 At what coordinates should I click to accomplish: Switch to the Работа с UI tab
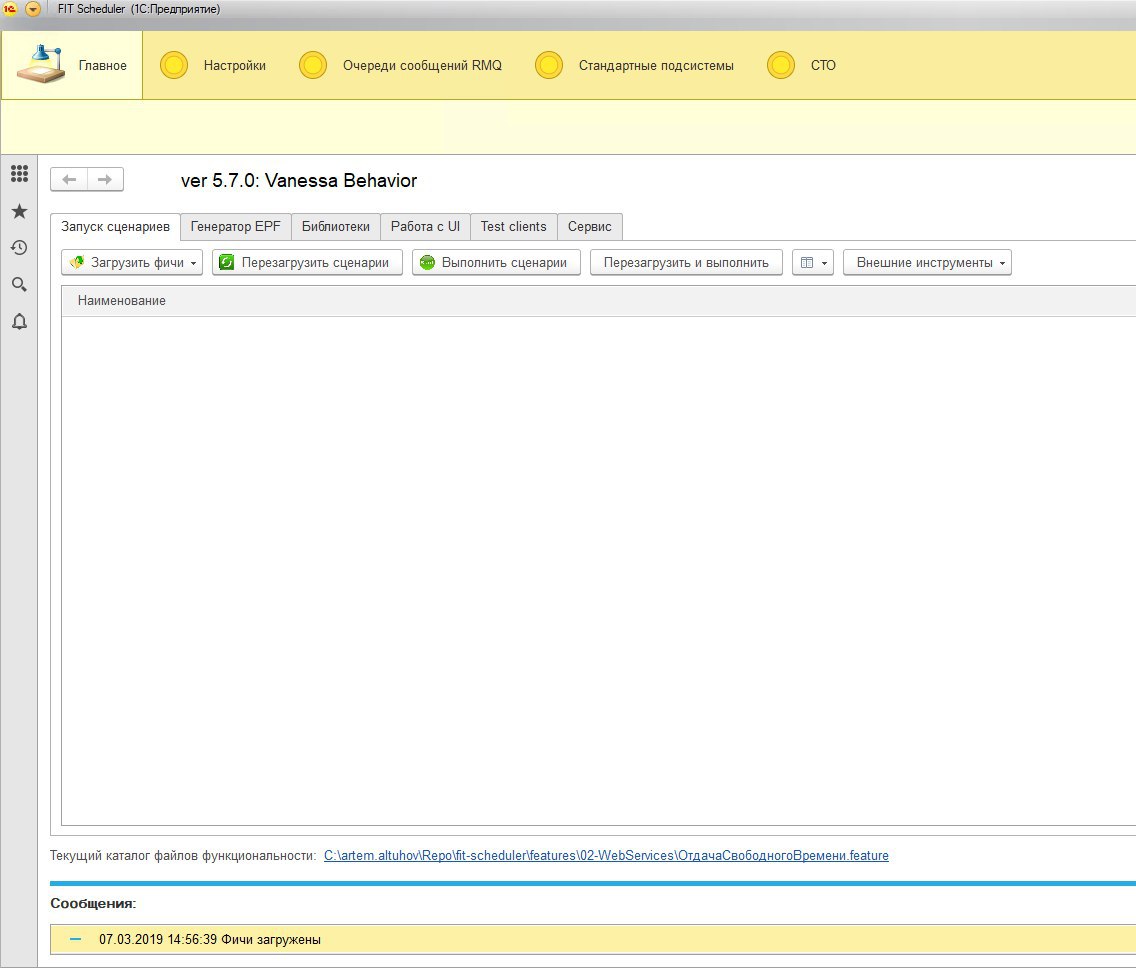click(x=425, y=226)
